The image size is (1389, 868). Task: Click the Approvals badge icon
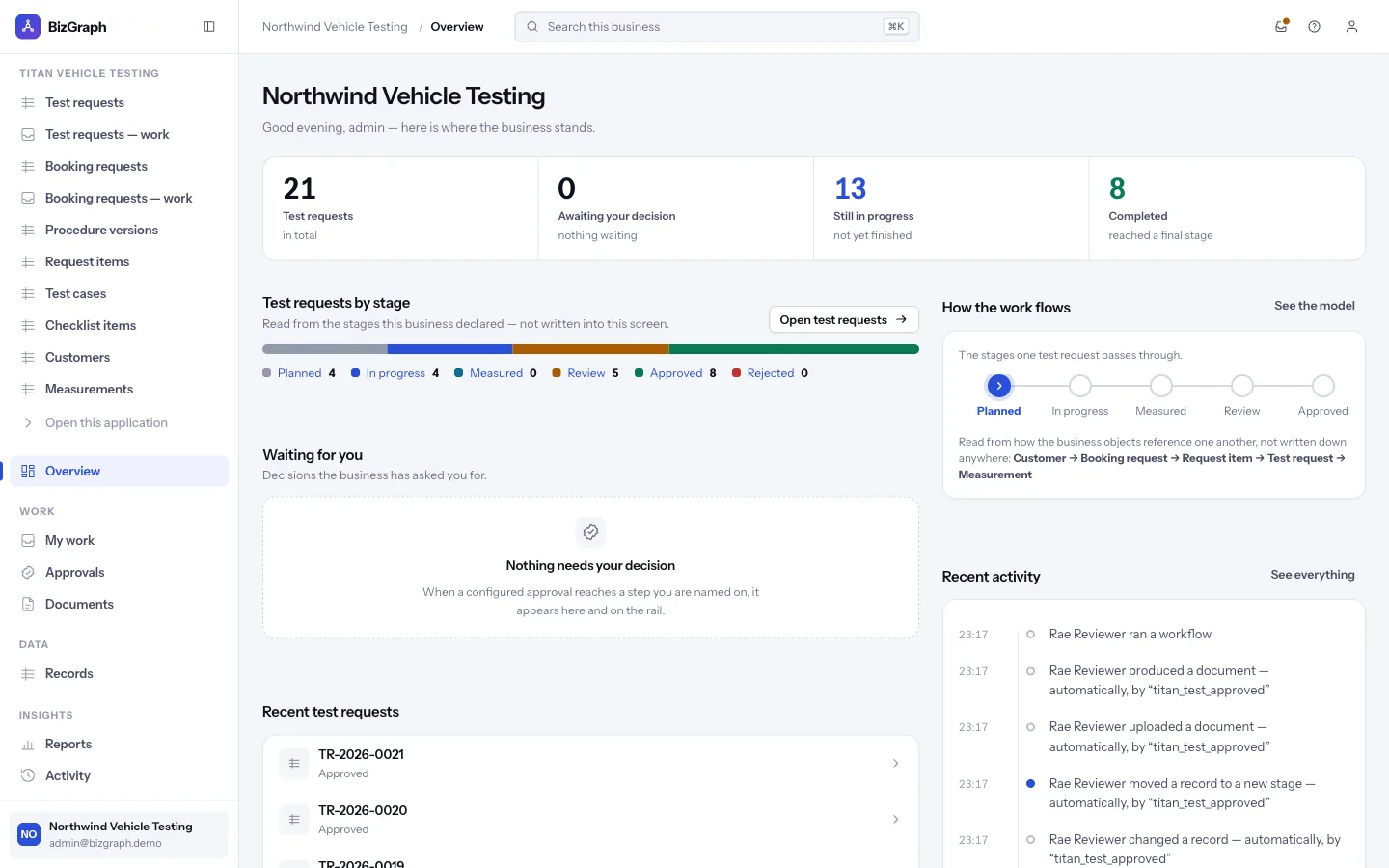pos(28,573)
